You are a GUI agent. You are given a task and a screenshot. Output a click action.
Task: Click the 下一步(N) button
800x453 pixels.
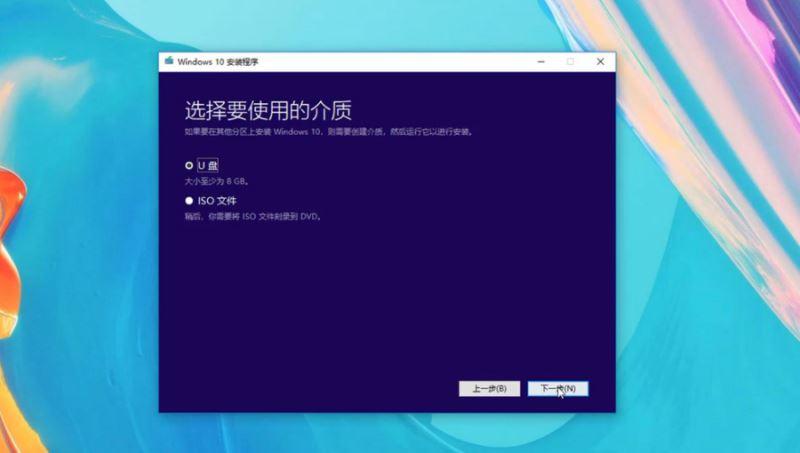[x=558, y=389]
